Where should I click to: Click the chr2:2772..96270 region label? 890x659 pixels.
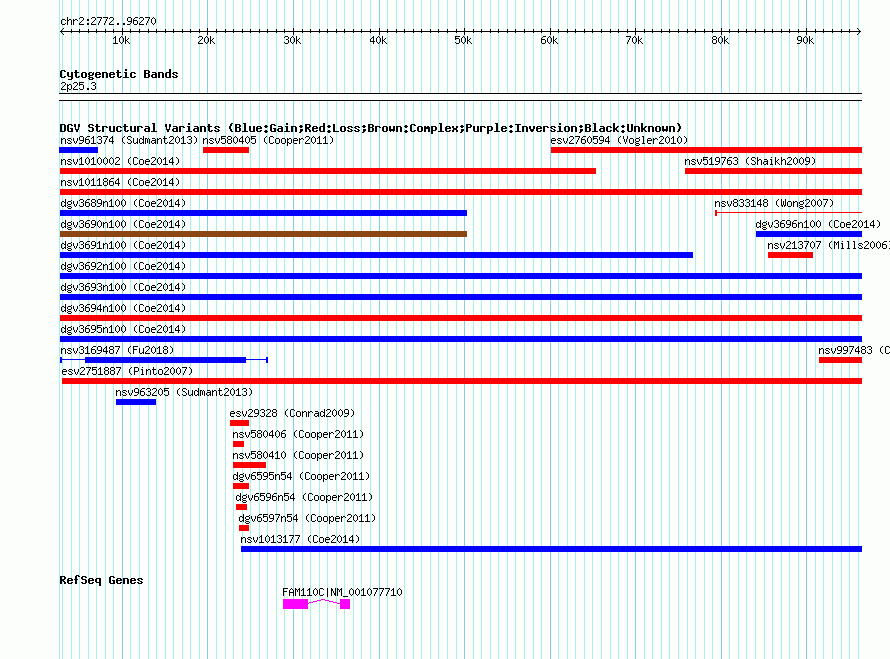108,21
